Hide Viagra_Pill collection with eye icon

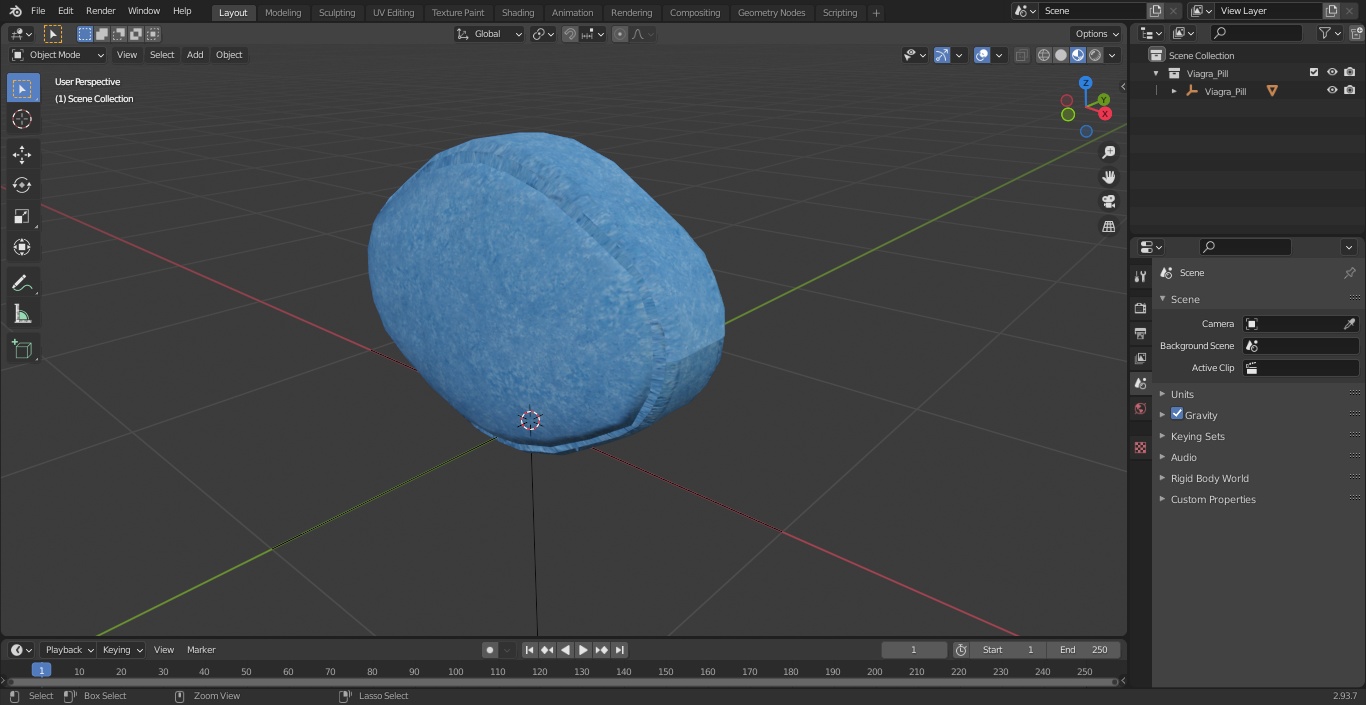pos(1332,73)
